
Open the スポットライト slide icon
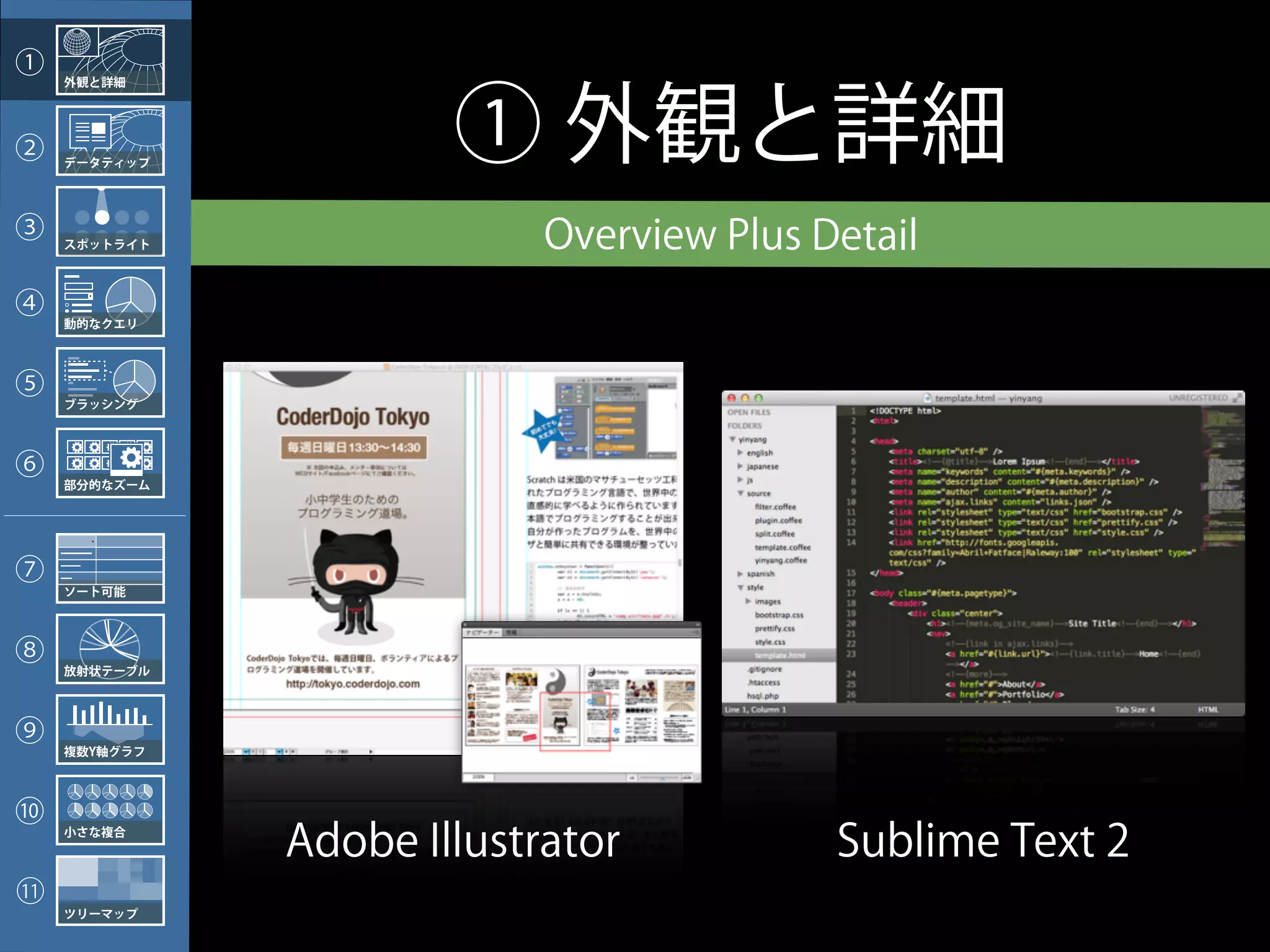tap(110, 221)
